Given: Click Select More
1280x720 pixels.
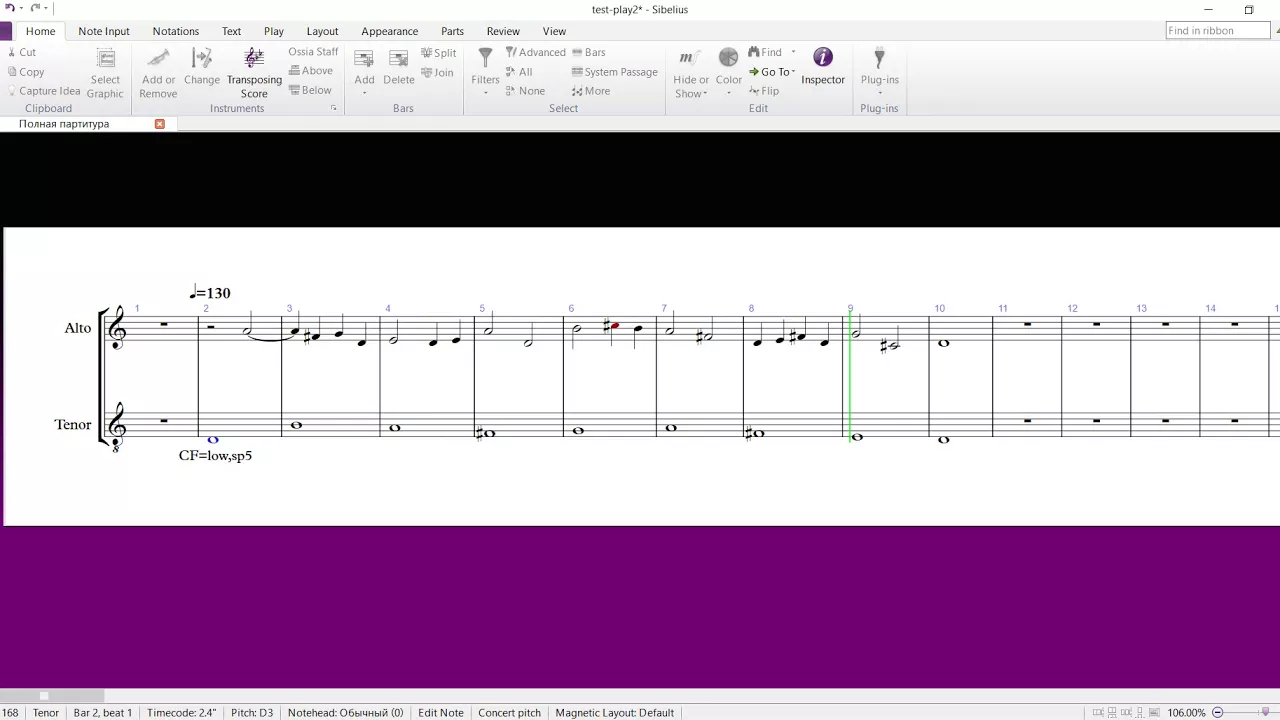Looking at the screenshot, I should 591,91.
